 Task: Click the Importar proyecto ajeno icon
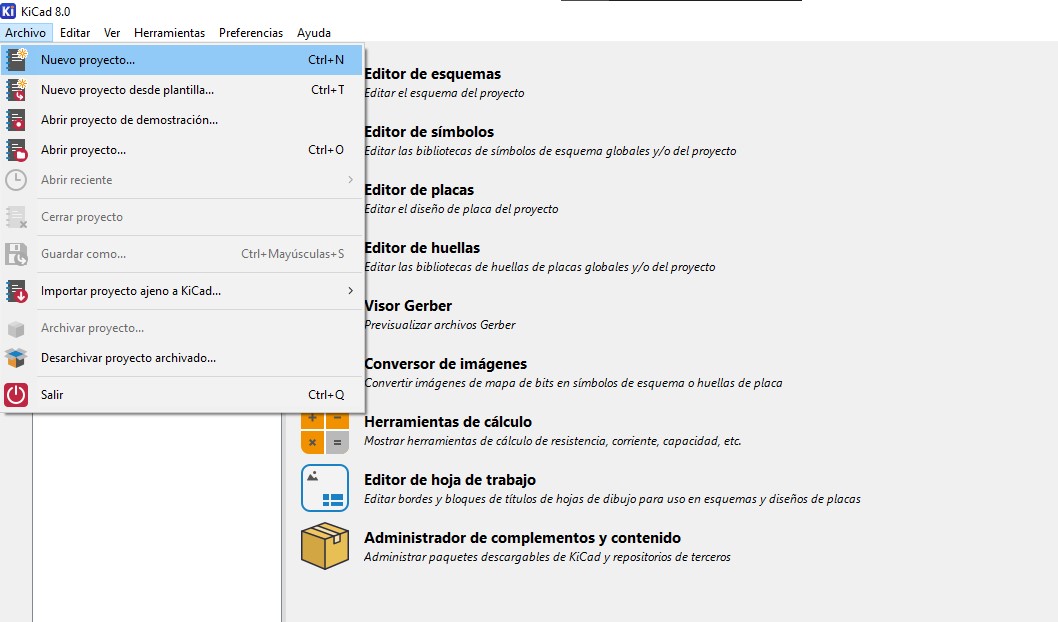16,291
